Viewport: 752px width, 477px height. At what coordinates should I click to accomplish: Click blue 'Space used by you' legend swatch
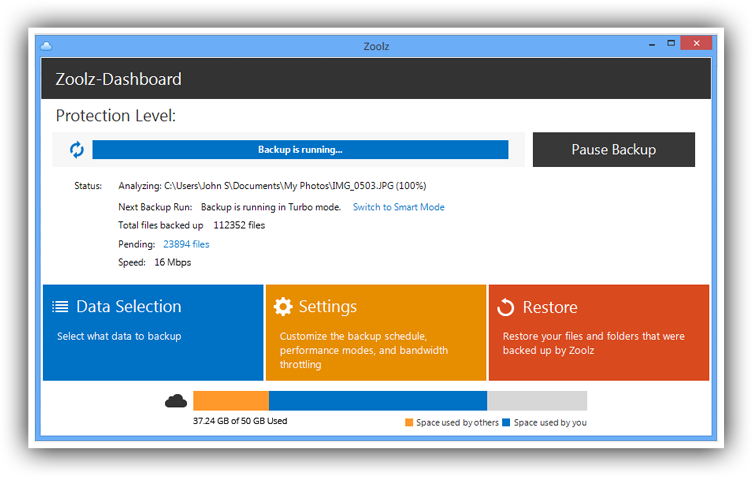(x=506, y=422)
